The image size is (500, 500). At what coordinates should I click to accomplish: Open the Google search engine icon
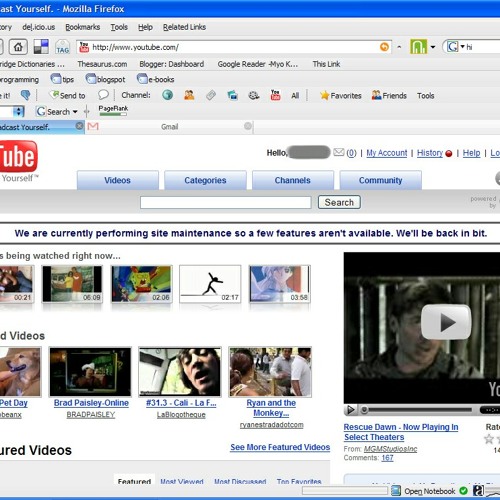pyautogui.click(x=452, y=47)
